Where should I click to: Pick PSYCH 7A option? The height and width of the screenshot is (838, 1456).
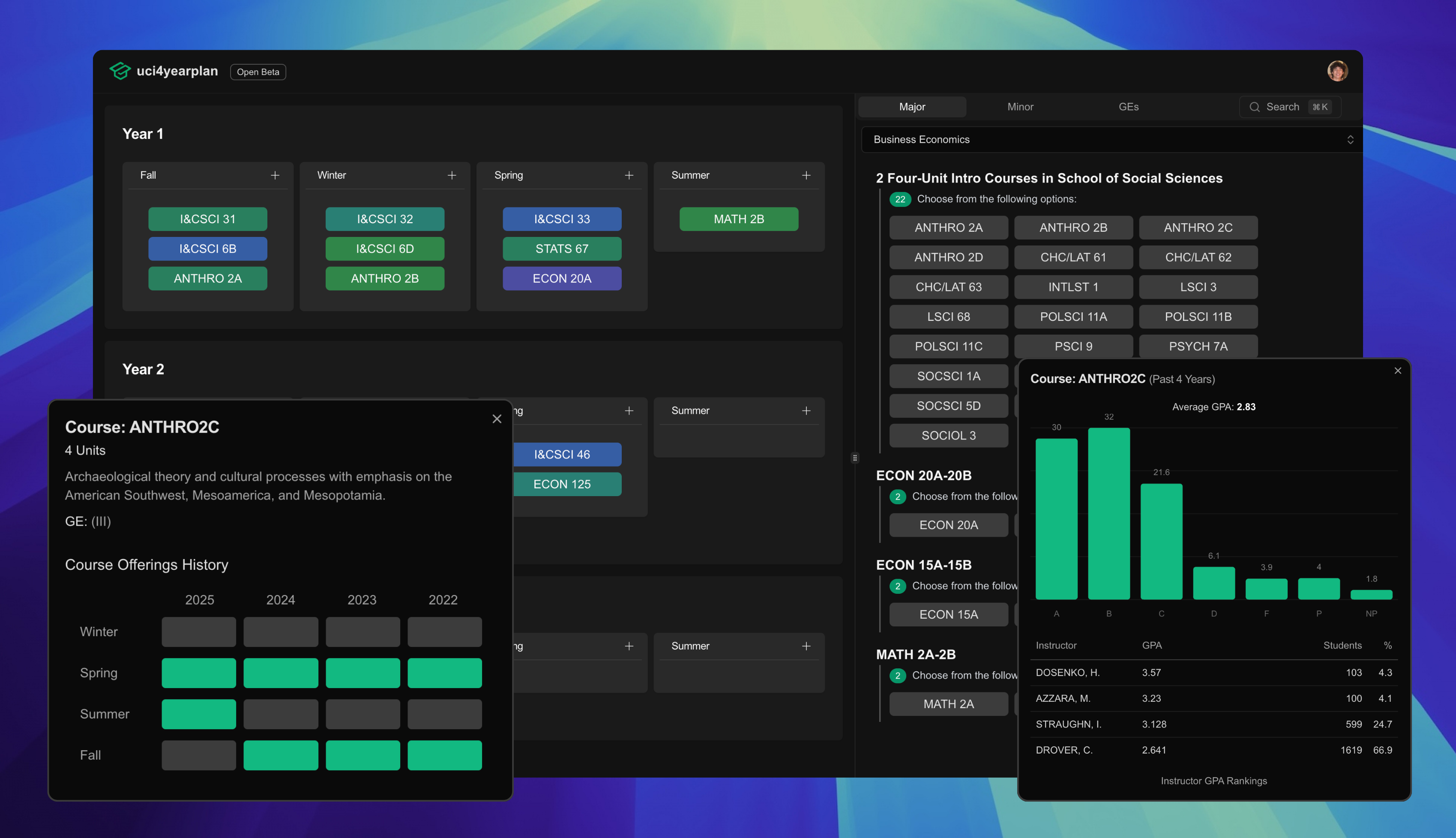click(x=1198, y=347)
